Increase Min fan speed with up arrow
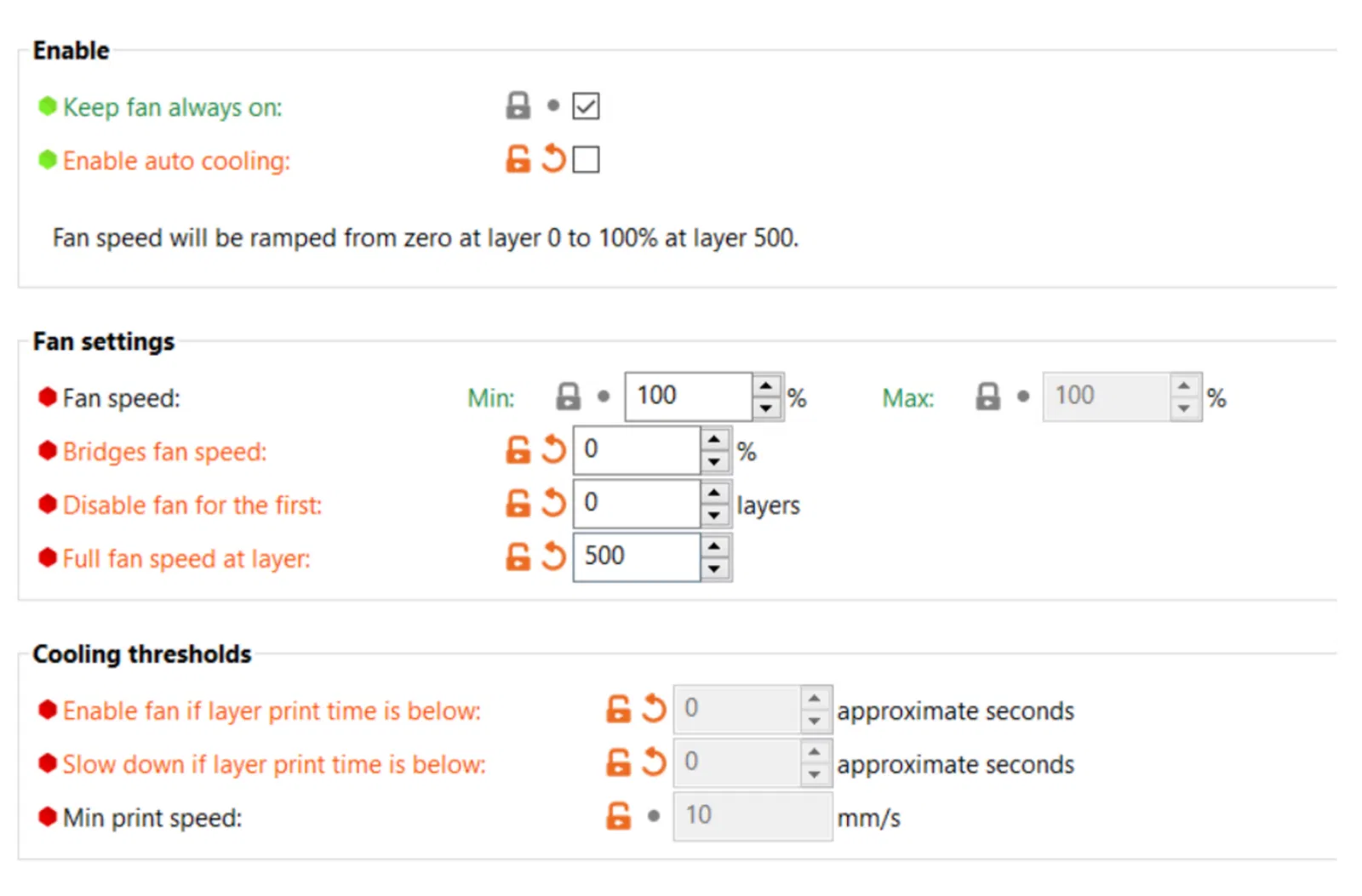The height and width of the screenshot is (896, 1362). click(x=766, y=386)
